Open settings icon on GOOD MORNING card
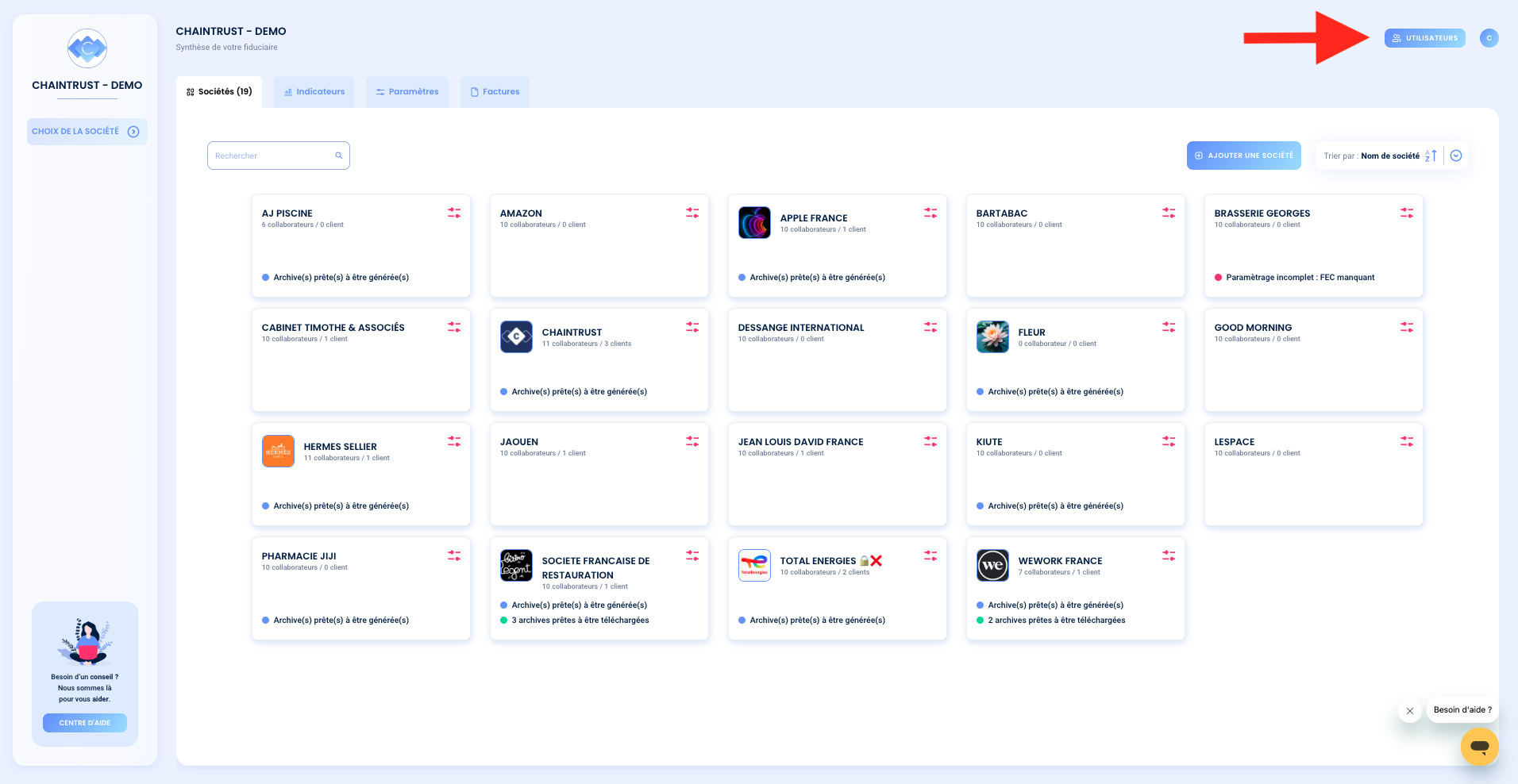 (1407, 327)
